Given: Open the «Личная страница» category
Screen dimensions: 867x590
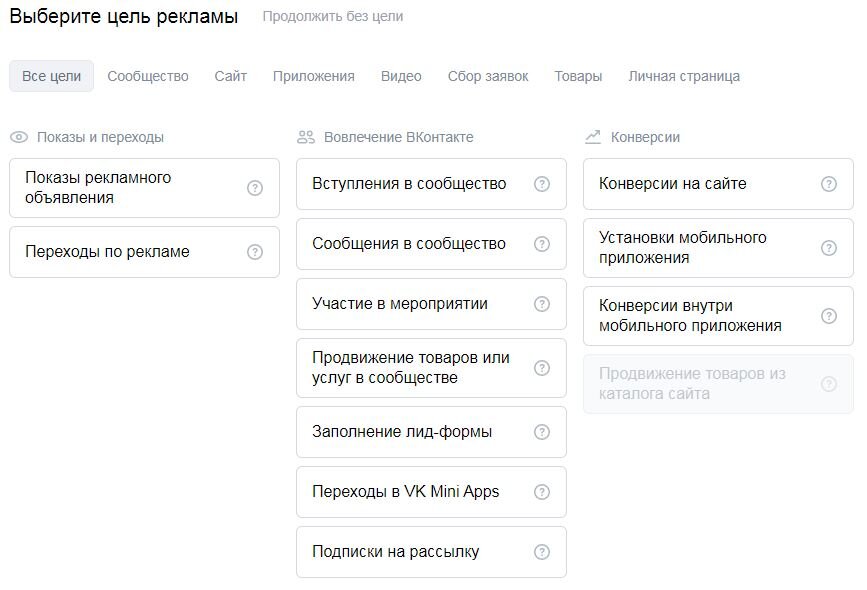Looking at the screenshot, I should pos(684,75).
